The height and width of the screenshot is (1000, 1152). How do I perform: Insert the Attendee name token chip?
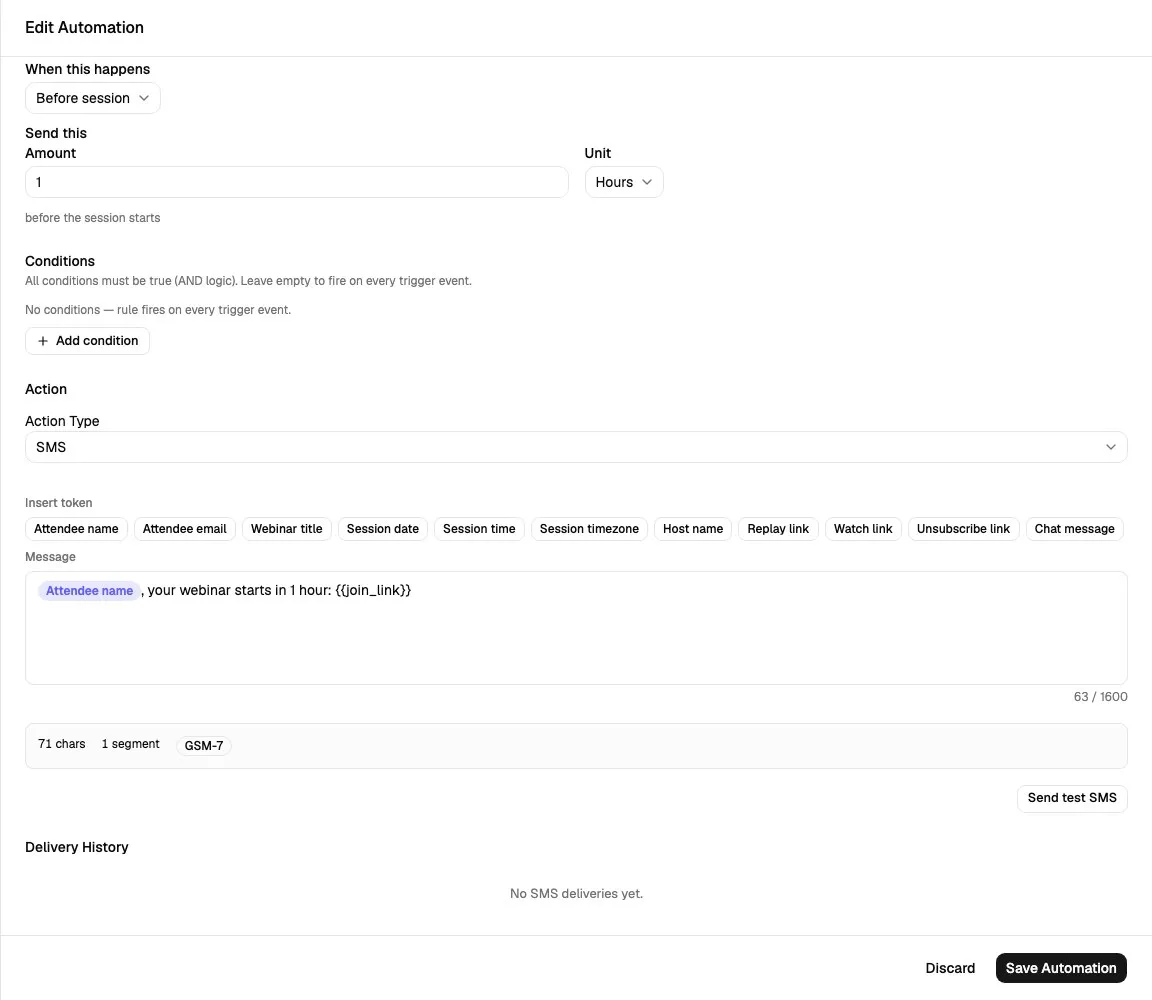[x=76, y=529]
